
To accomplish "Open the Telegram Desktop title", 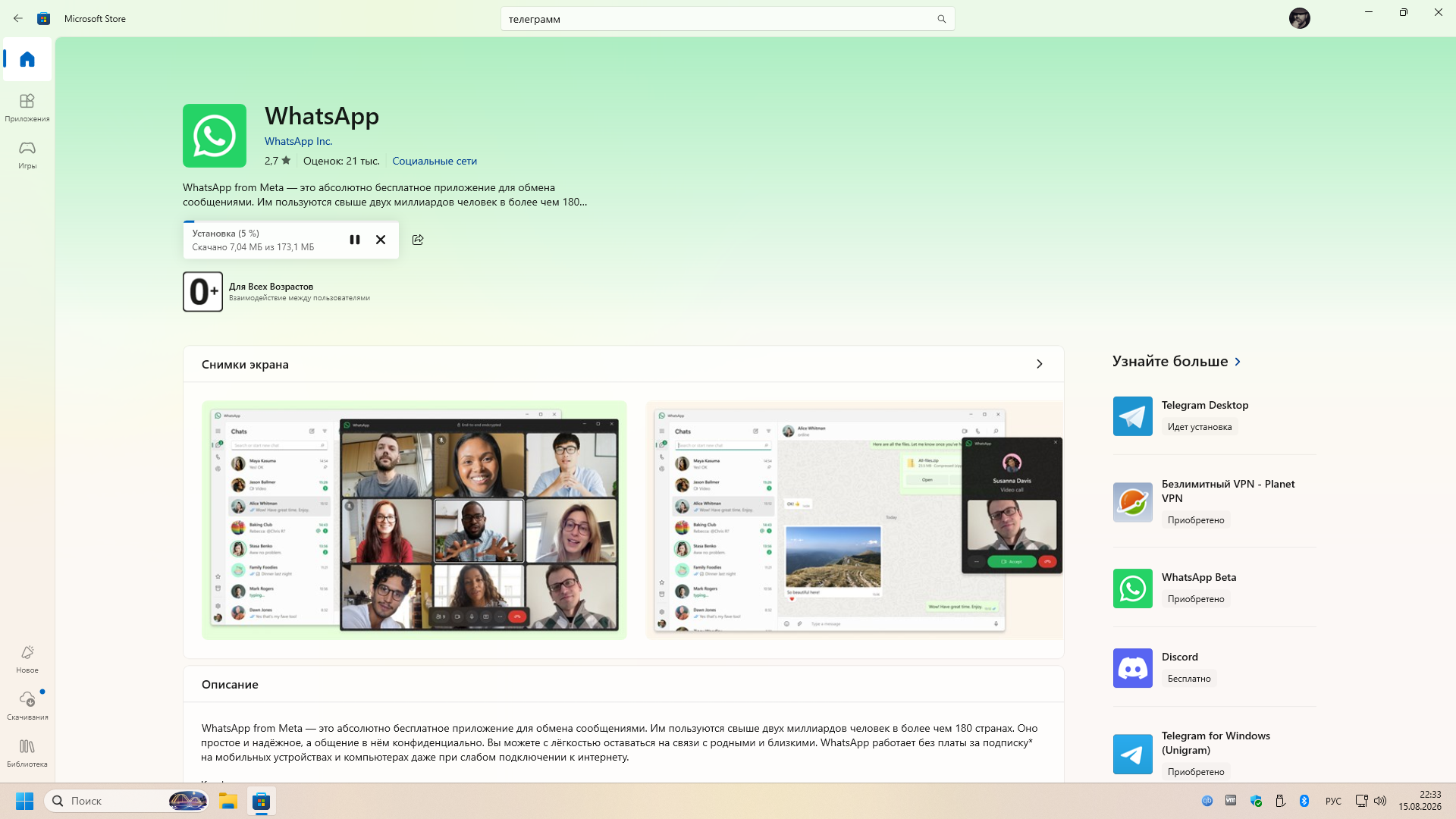I will point(1205,405).
